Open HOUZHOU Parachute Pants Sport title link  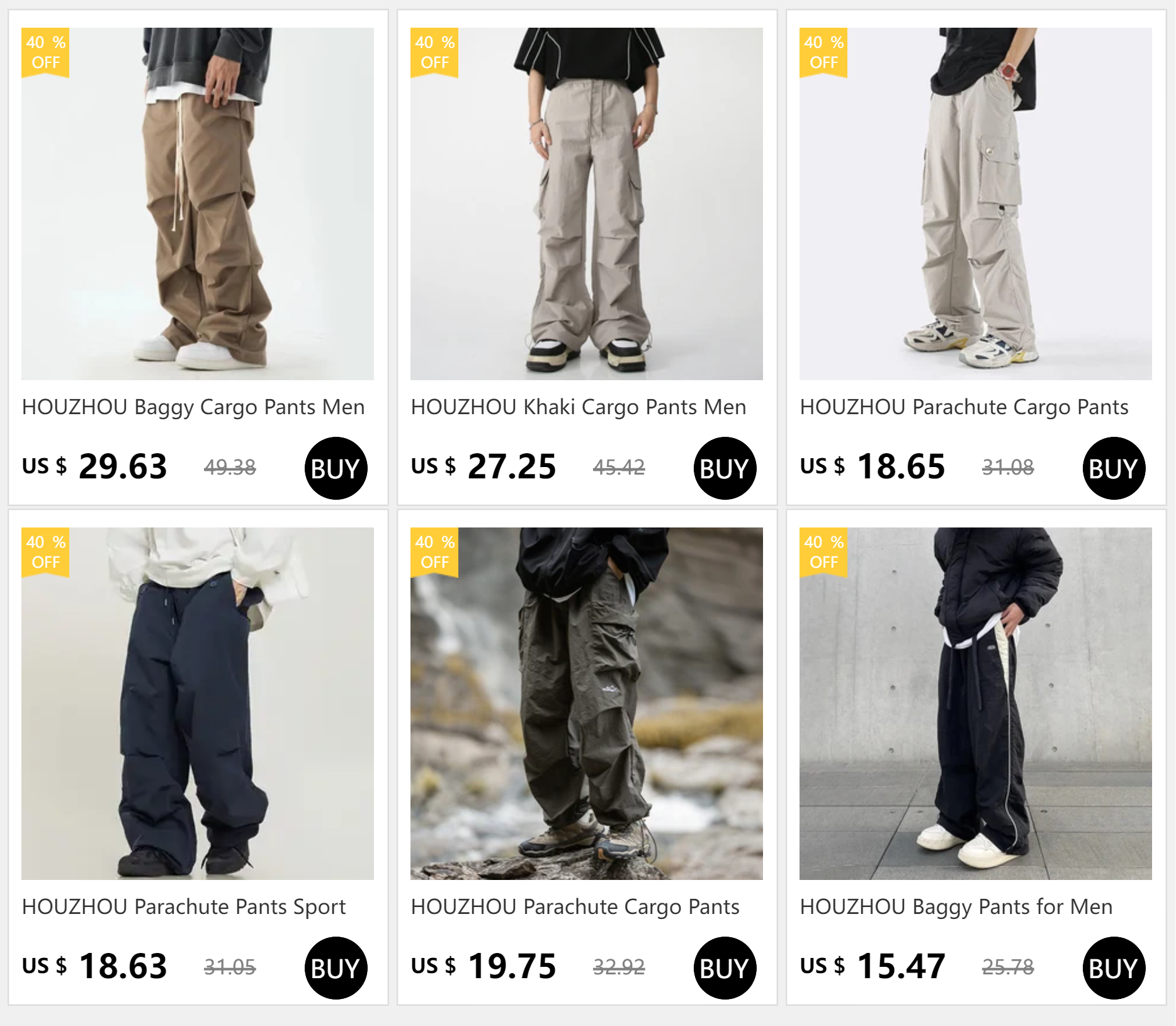(x=184, y=907)
